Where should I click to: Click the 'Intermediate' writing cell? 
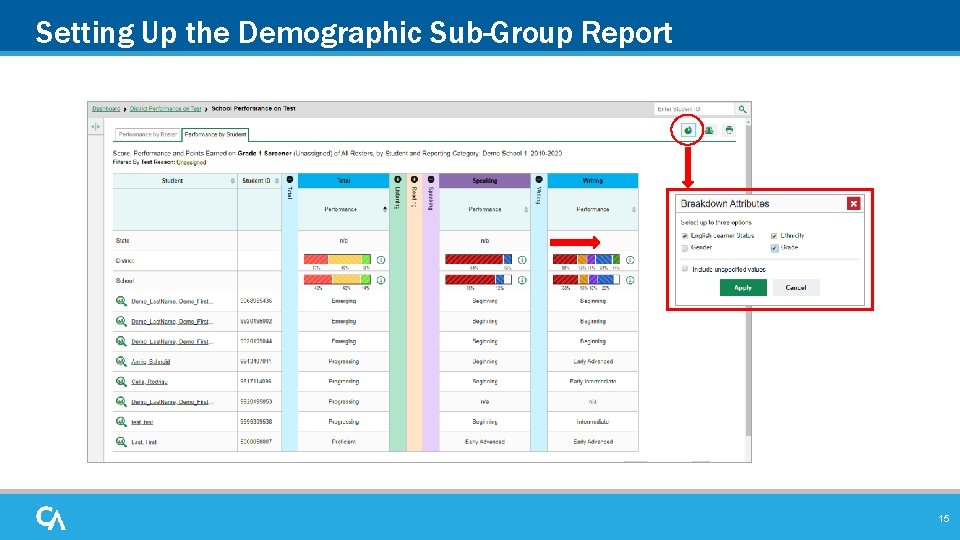tap(593, 422)
